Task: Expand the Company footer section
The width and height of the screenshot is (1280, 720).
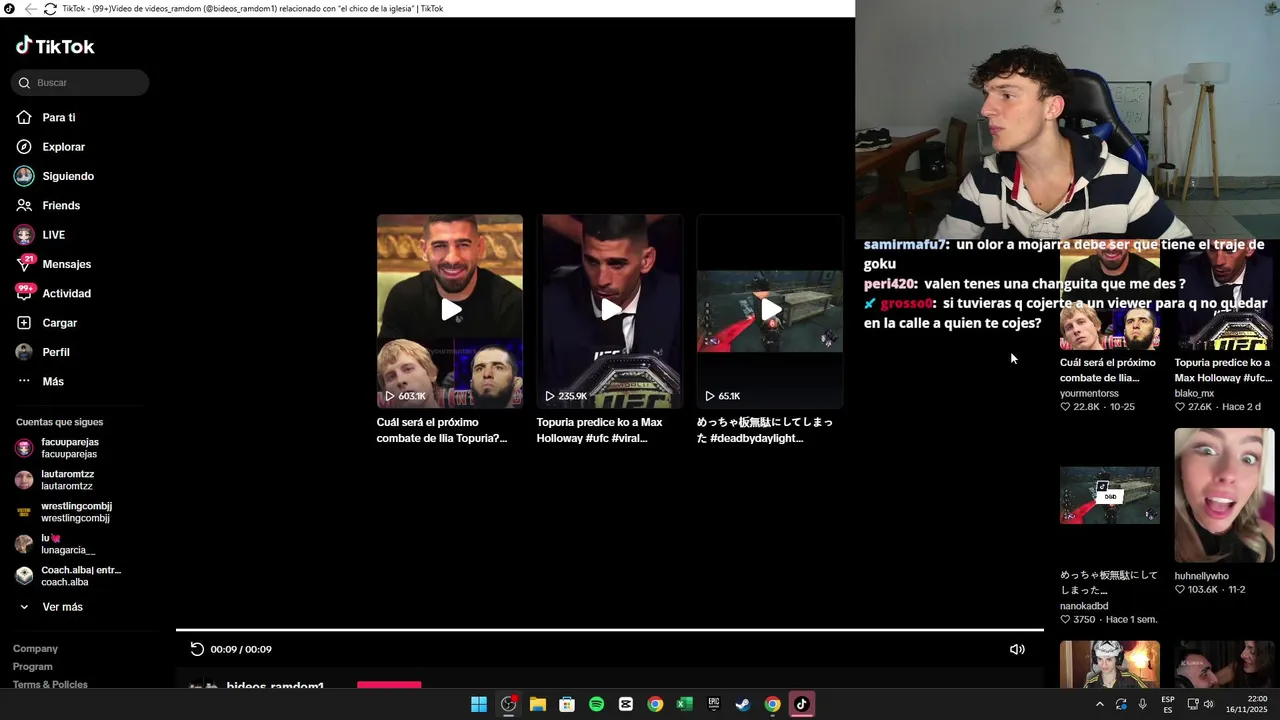Action: pyautogui.click(x=35, y=649)
